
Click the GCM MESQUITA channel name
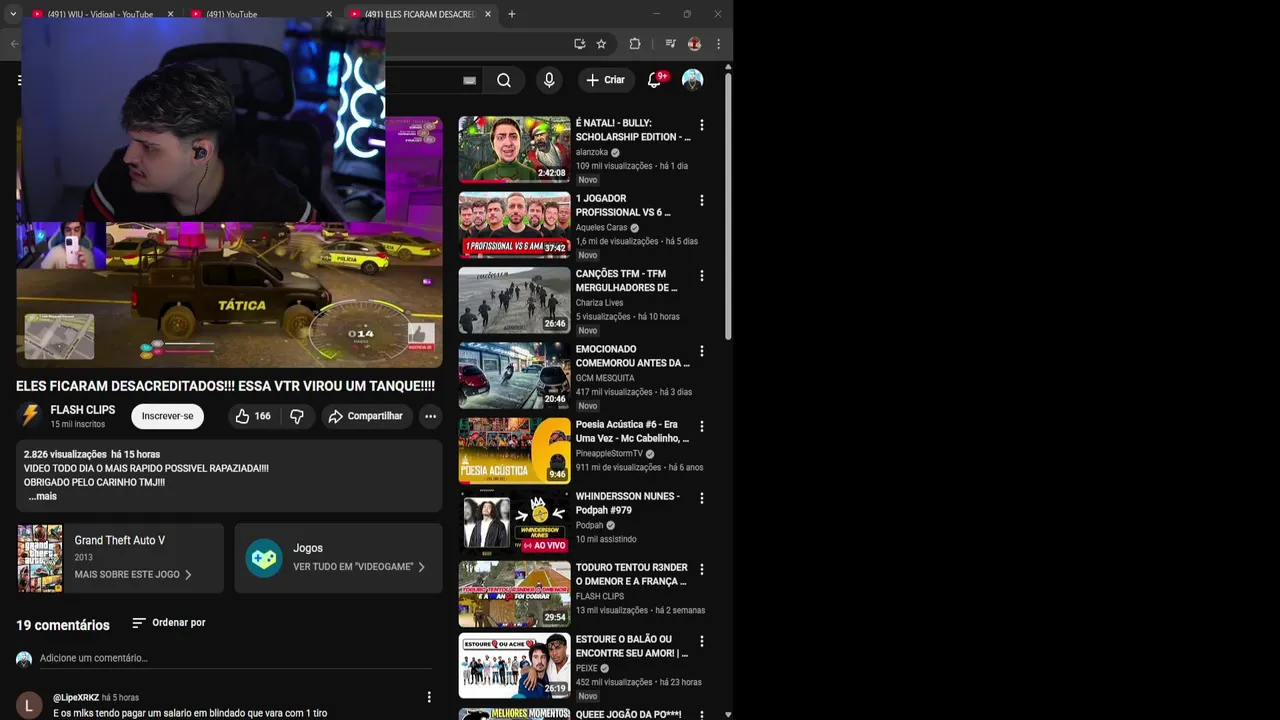pos(605,378)
